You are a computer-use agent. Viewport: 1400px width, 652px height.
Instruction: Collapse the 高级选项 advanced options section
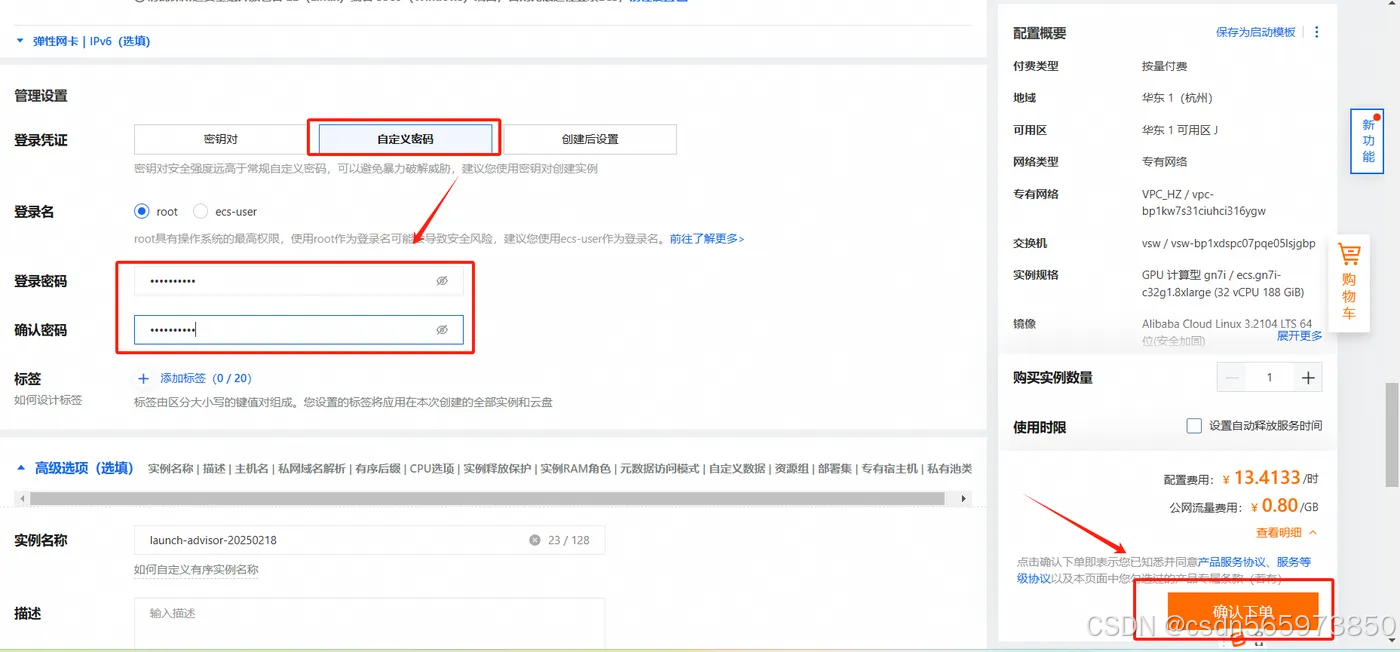point(22,467)
